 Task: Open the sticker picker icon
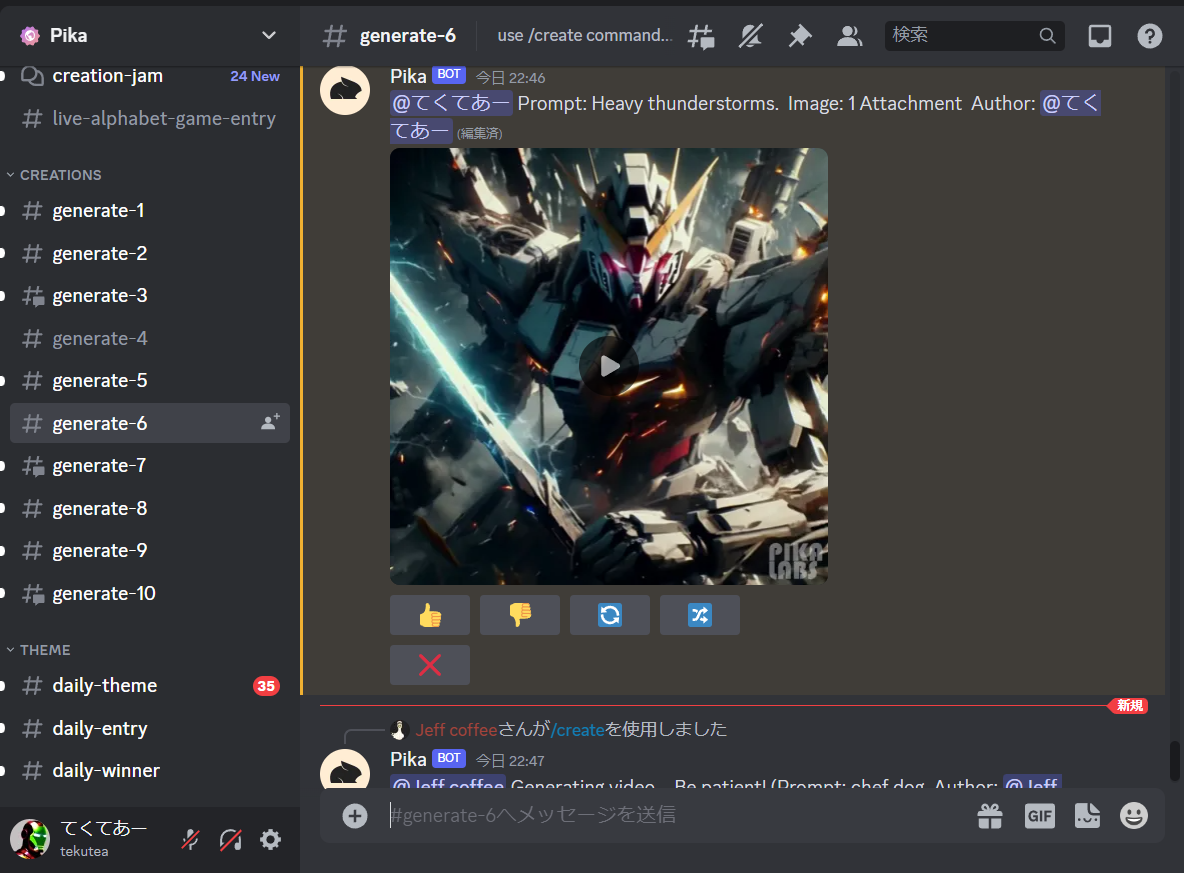(1087, 816)
